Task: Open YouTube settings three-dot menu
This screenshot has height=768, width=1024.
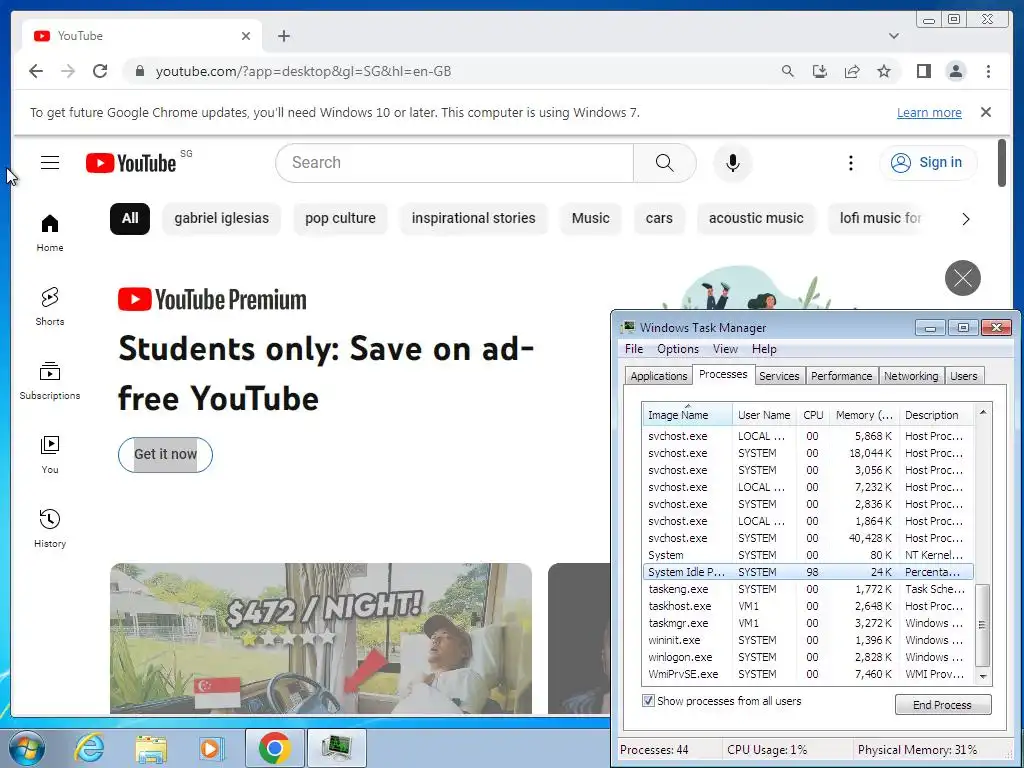Action: click(x=850, y=163)
